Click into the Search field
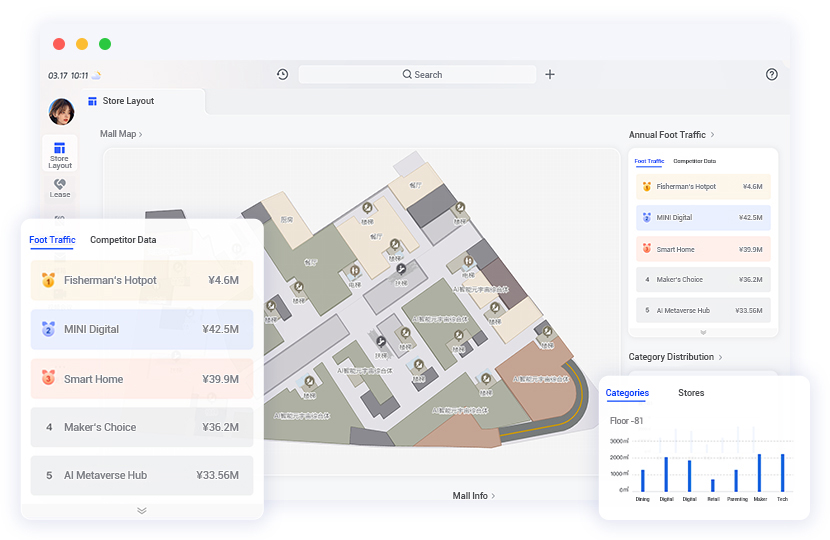This screenshot has width=830, height=540. [x=417, y=75]
